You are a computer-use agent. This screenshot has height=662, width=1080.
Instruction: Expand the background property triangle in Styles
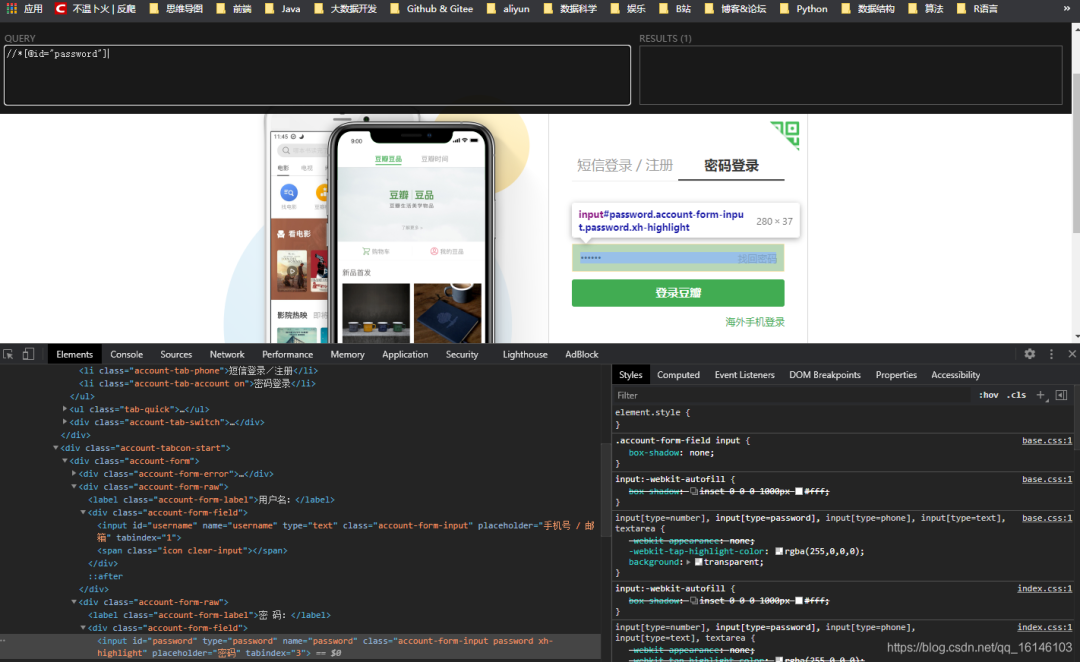coord(688,562)
